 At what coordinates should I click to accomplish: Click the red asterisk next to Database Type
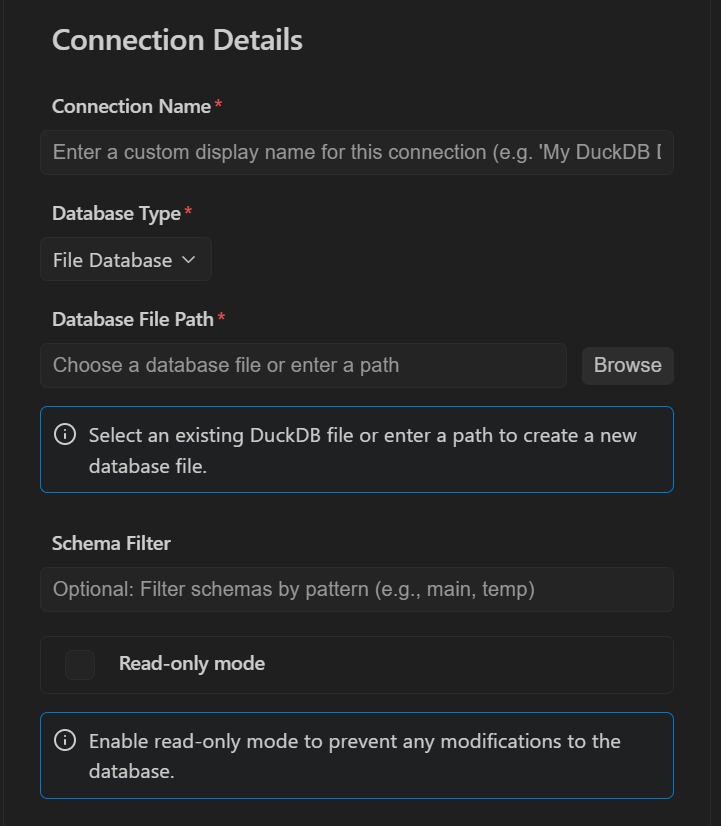pyautogui.click(x=188, y=211)
